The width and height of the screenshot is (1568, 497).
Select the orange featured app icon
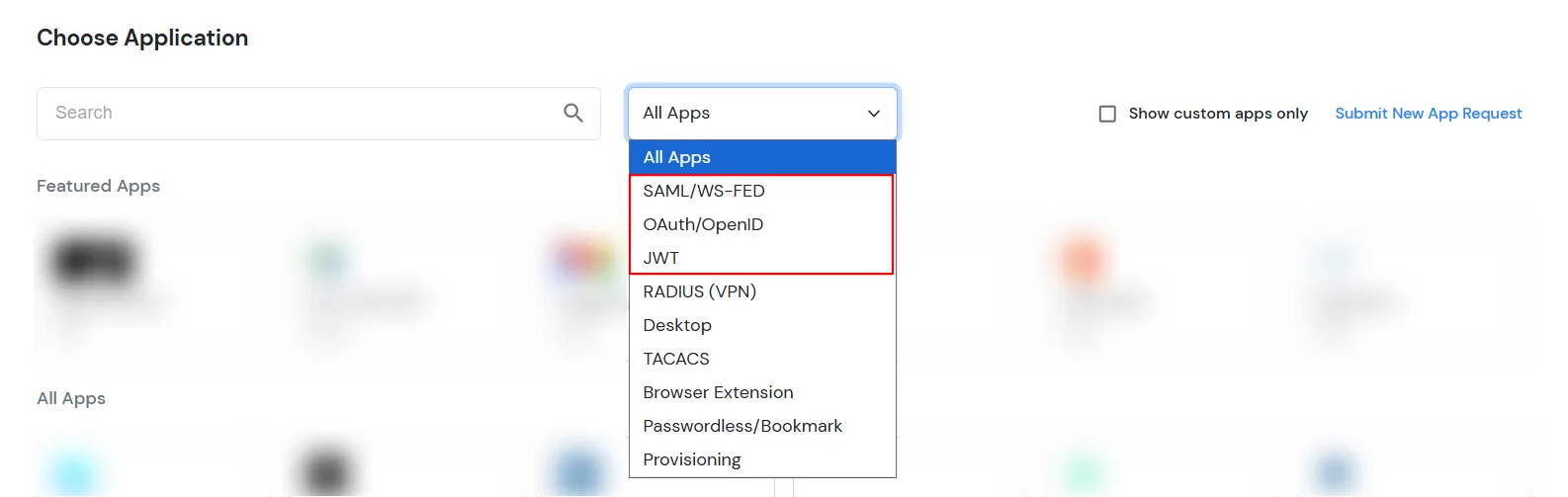pyautogui.click(x=1083, y=259)
